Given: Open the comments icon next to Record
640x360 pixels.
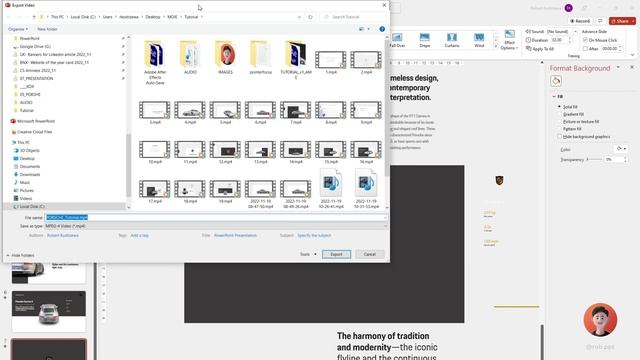Looking at the screenshot, I should tap(600, 21).
